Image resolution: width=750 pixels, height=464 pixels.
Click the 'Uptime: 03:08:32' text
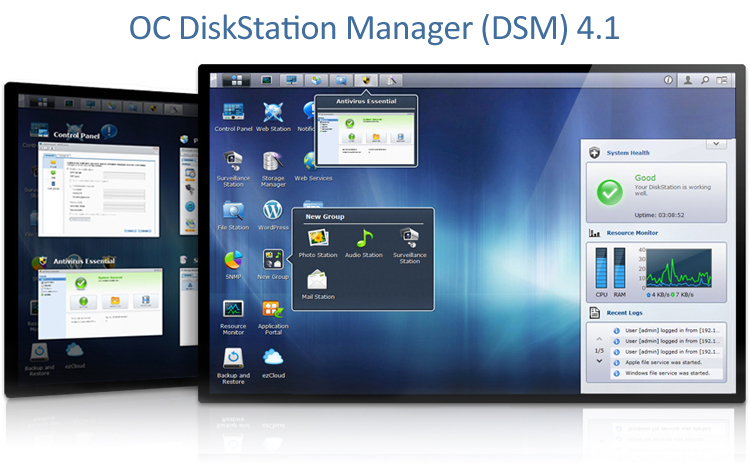point(659,215)
